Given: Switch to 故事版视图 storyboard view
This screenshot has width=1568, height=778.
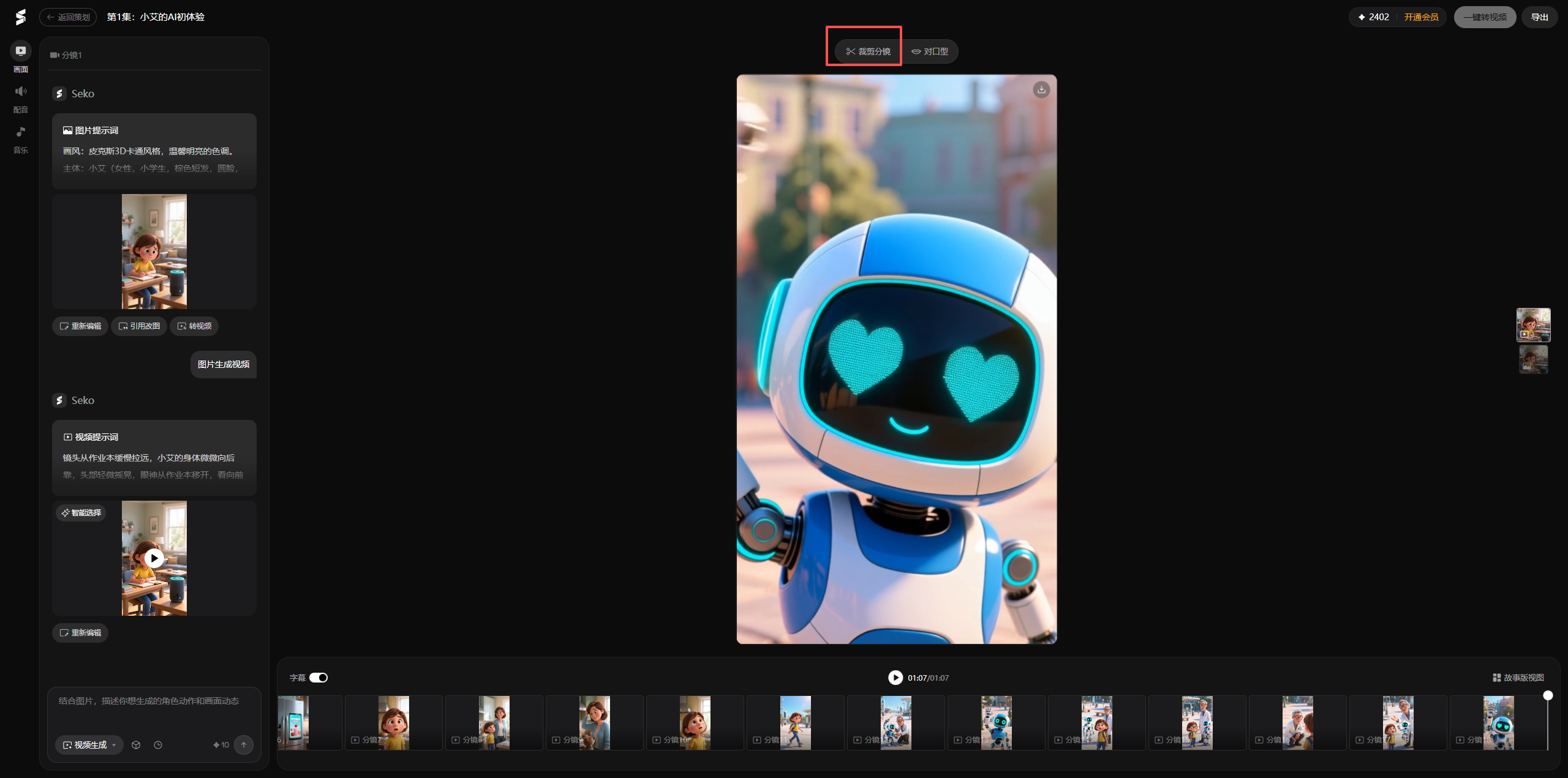Looking at the screenshot, I should click(1518, 678).
